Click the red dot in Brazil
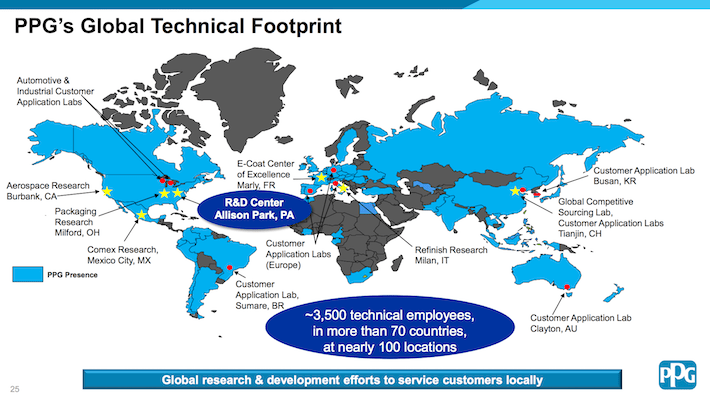The image size is (710, 399). pyautogui.click(x=230, y=268)
